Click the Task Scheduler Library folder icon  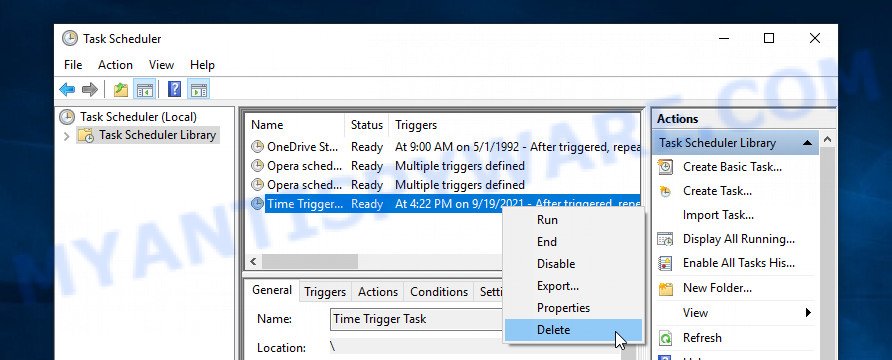point(86,135)
